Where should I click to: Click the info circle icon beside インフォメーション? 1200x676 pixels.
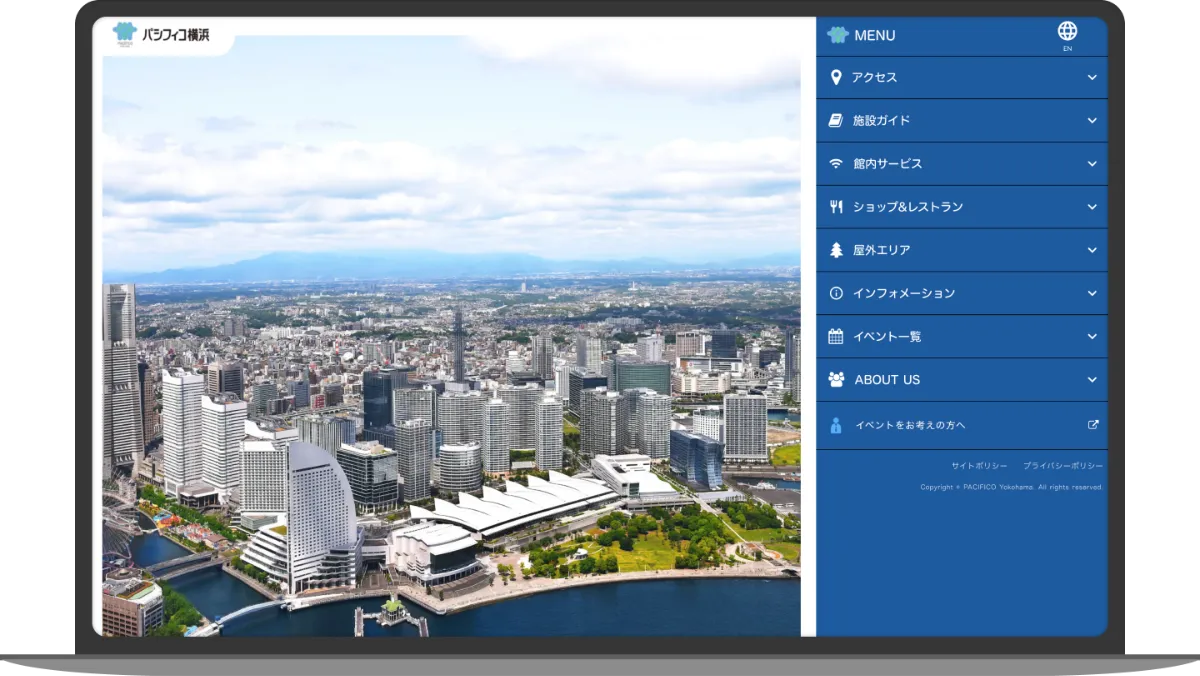[x=836, y=293]
